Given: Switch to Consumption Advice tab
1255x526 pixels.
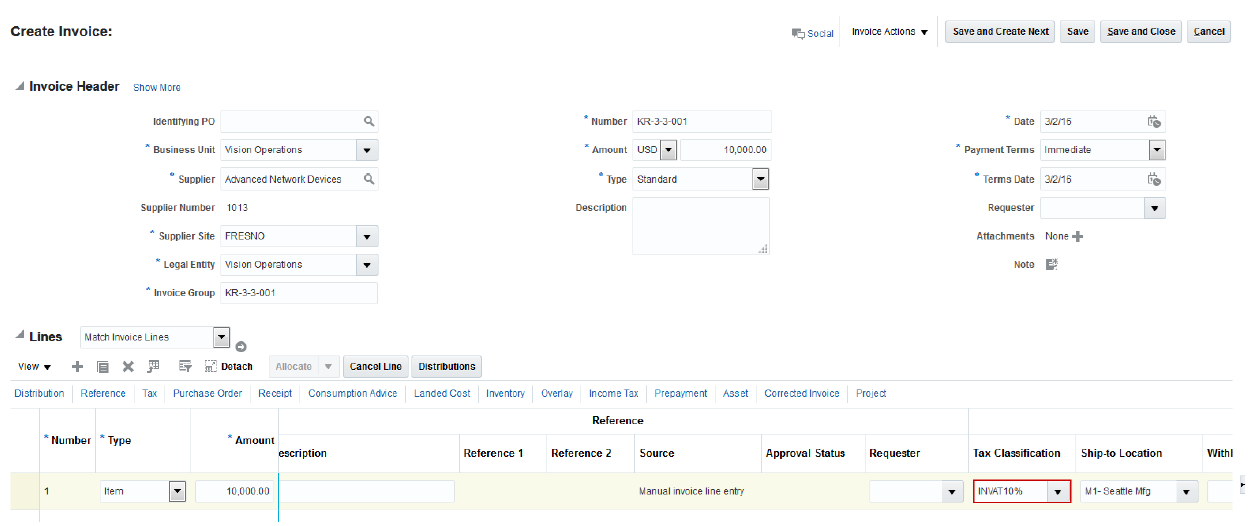Looking at the screenshot, I should pos(352,393).
